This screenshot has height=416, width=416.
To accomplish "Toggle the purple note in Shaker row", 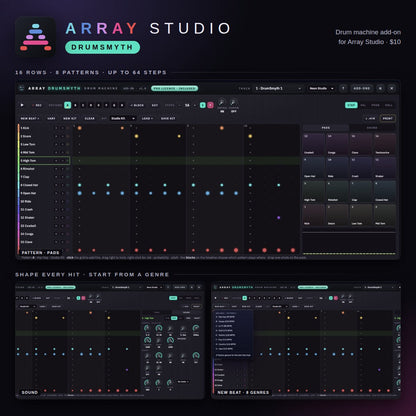I will pyautogui.click(x=278, y=218).
